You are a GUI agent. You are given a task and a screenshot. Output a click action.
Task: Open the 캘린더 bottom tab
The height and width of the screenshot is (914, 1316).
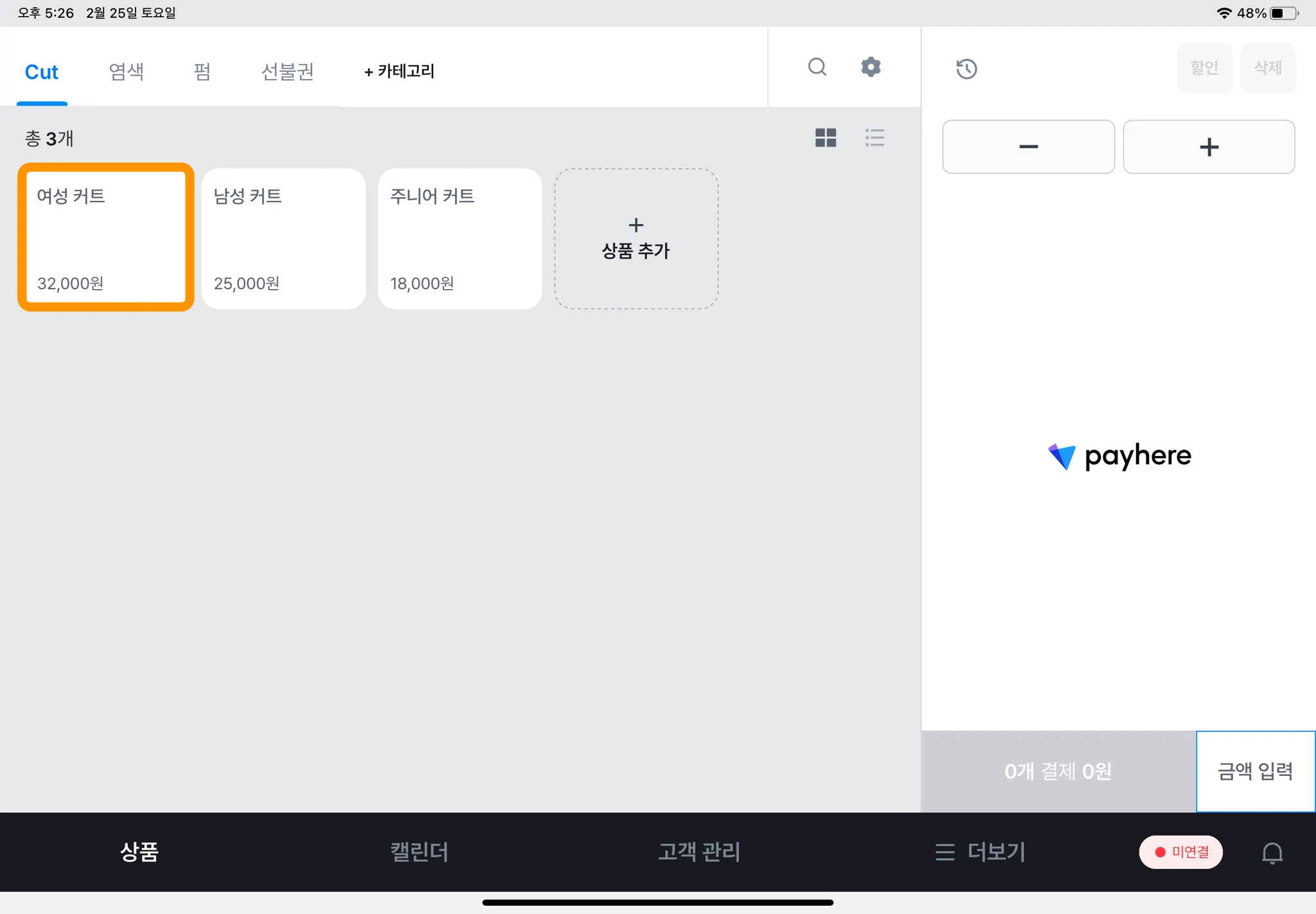tap(419, 852)
